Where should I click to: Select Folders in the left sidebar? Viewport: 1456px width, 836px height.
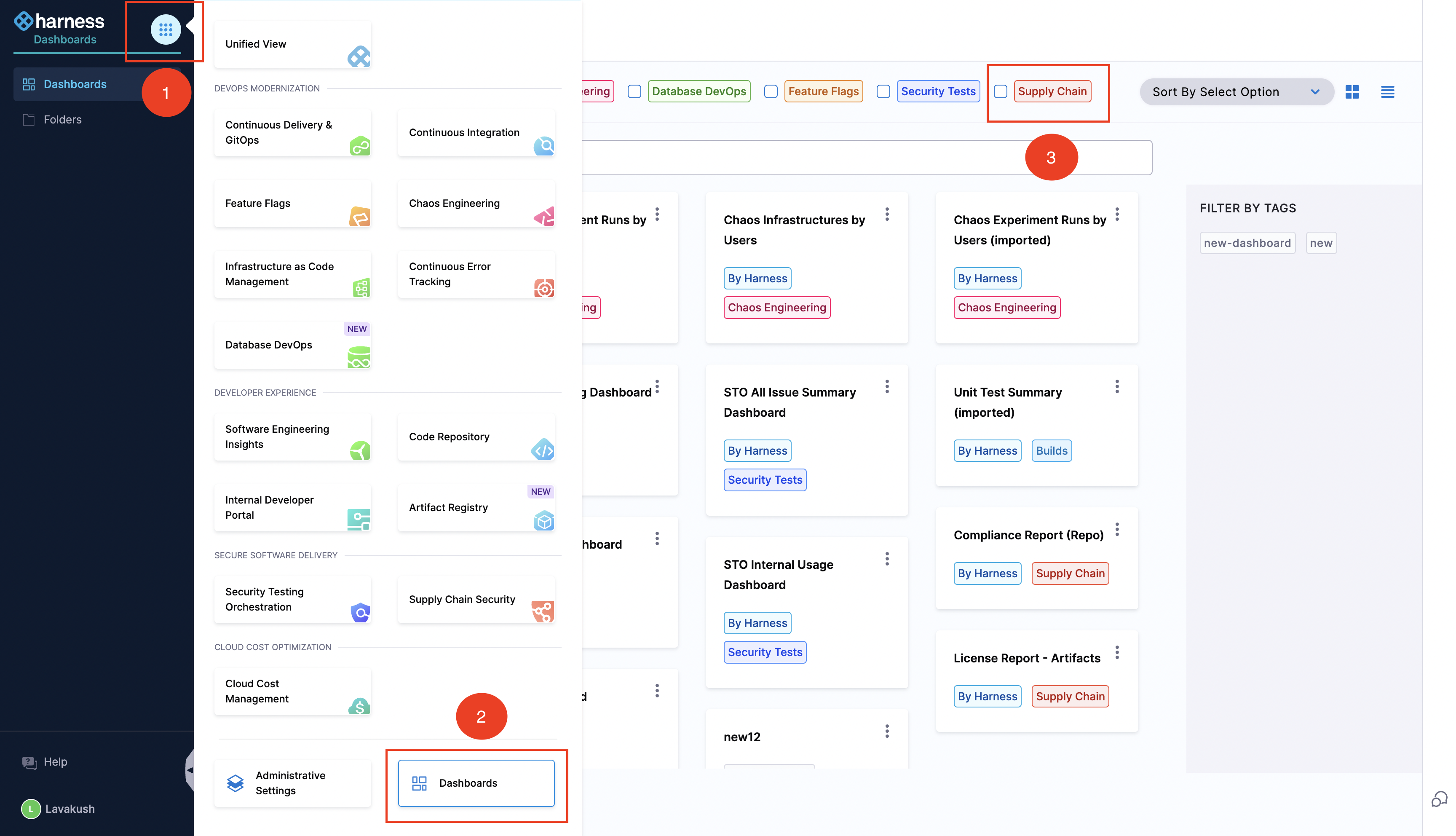(x=62, y=119)
